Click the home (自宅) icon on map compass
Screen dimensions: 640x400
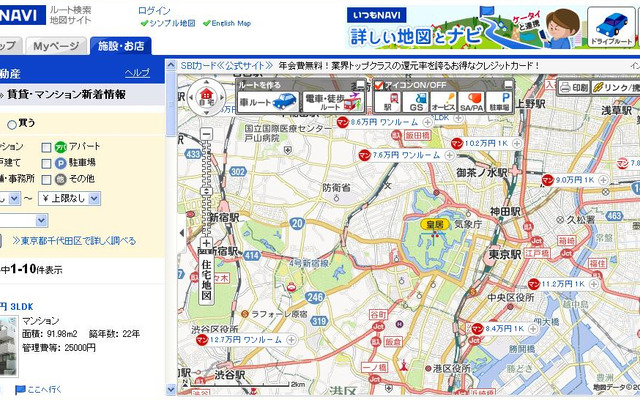207,97
